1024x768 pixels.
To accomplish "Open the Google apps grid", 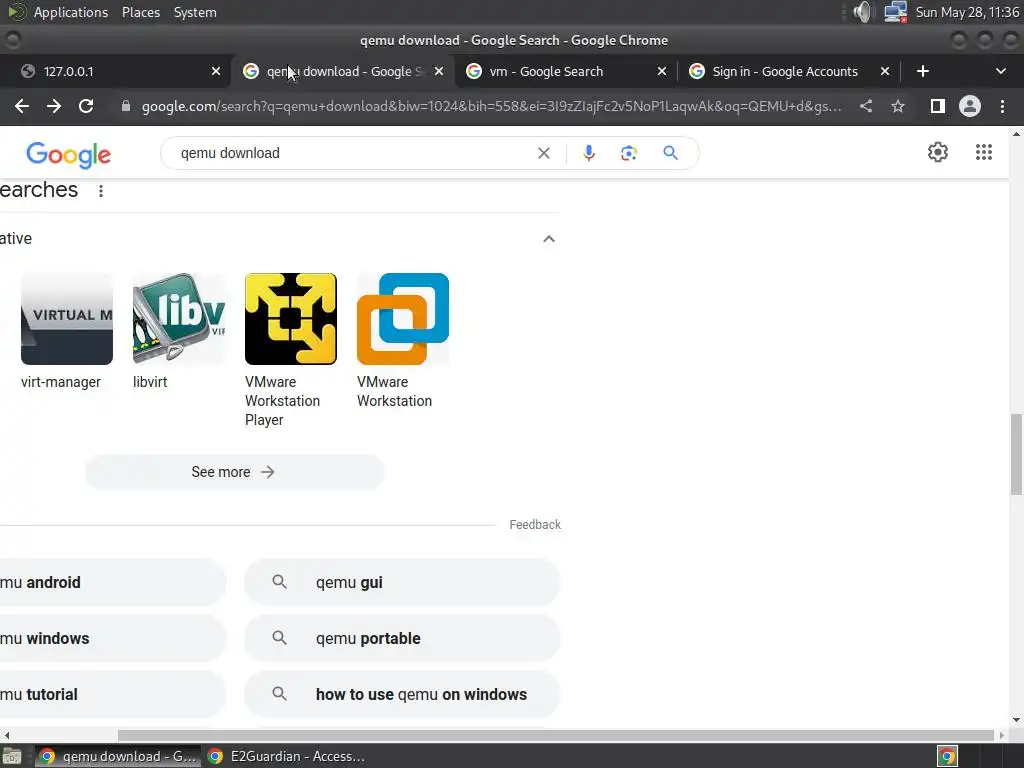I will point(984,152).
